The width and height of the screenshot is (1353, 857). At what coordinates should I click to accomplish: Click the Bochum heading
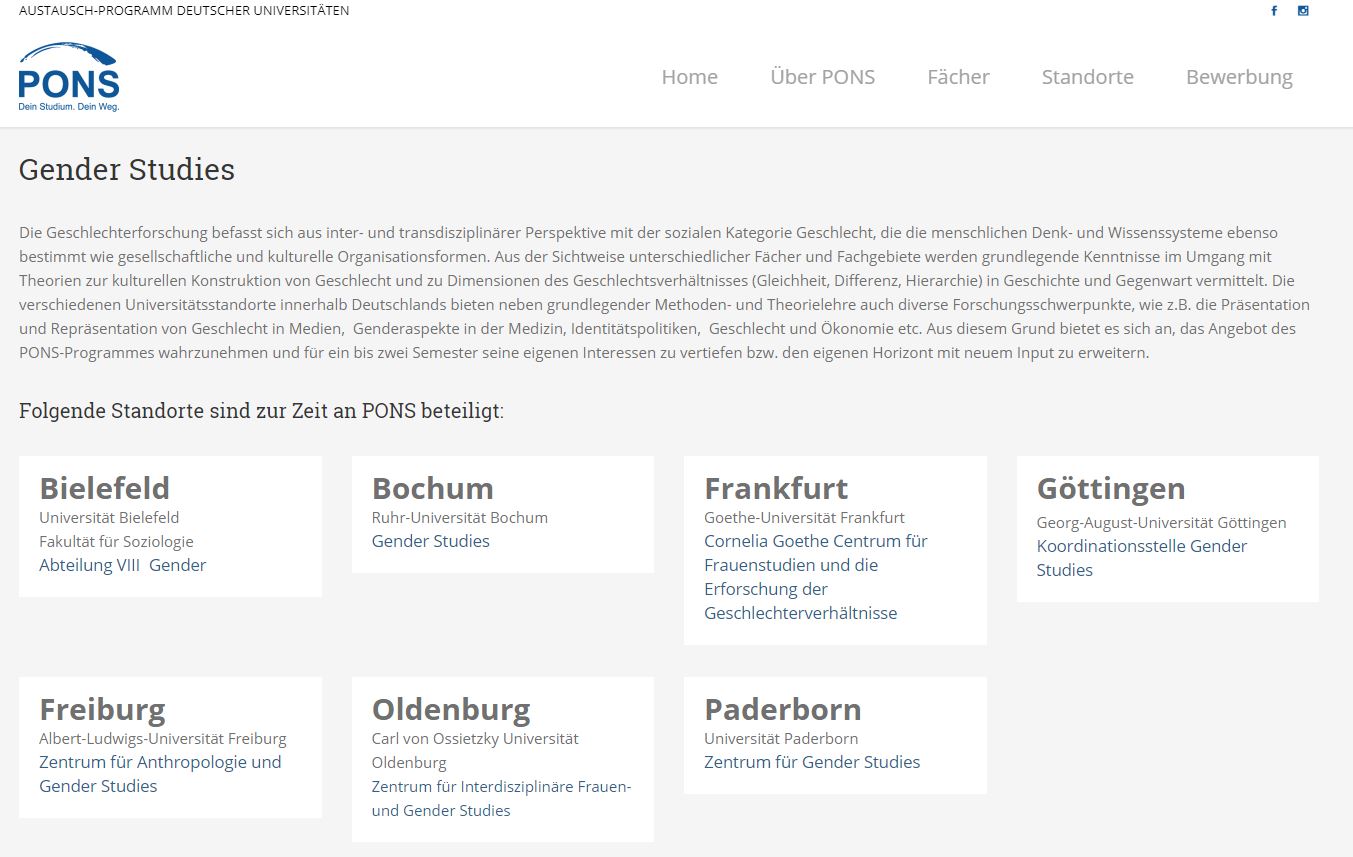click(x=433, y=488)
